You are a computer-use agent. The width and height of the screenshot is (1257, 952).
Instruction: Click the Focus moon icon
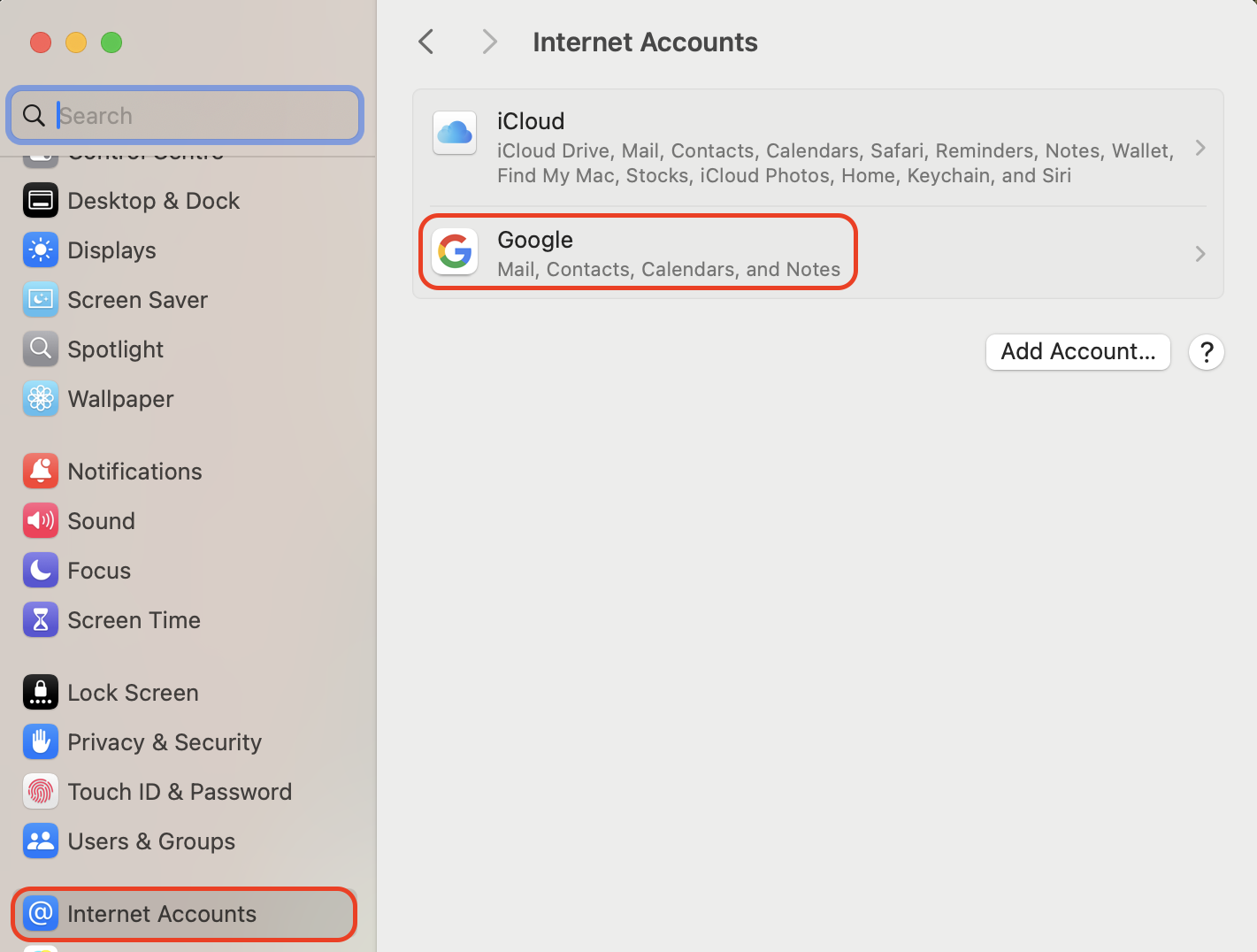[x=41, y=570]
